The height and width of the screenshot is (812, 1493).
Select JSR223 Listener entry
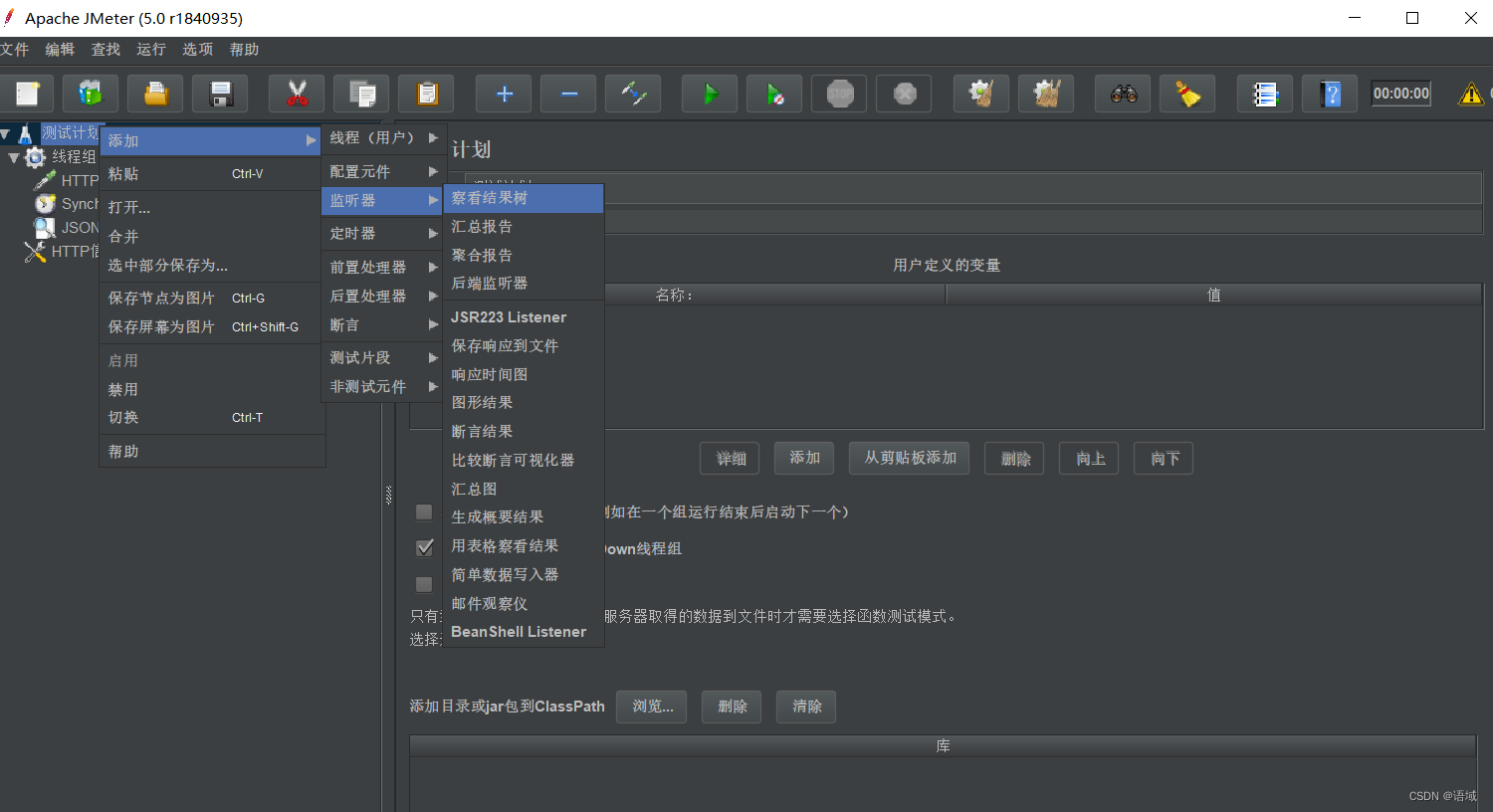pyautogui.click(x=524, y=316)
